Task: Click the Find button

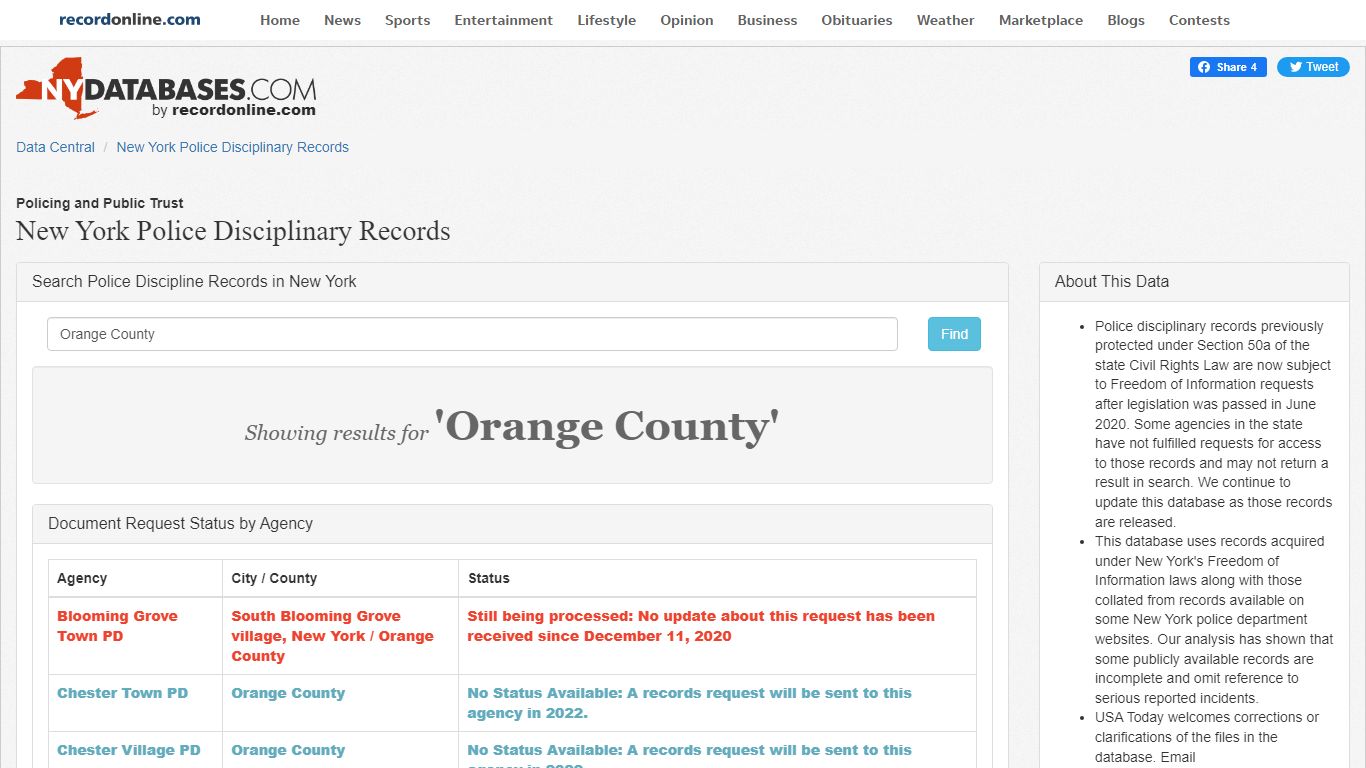Action: pos(954,334)
